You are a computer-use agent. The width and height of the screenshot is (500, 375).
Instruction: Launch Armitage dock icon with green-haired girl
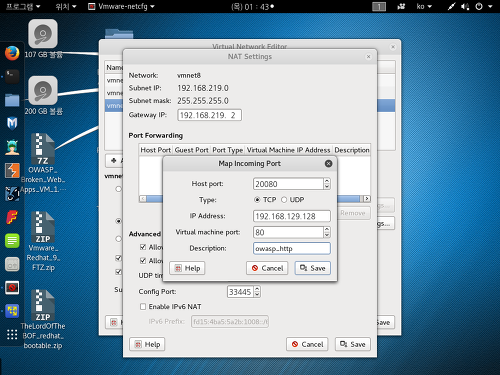[12, 147]
